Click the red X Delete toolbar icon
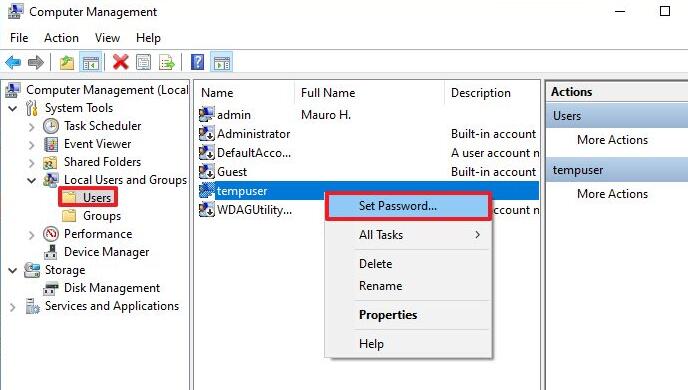 coord(120,62)
